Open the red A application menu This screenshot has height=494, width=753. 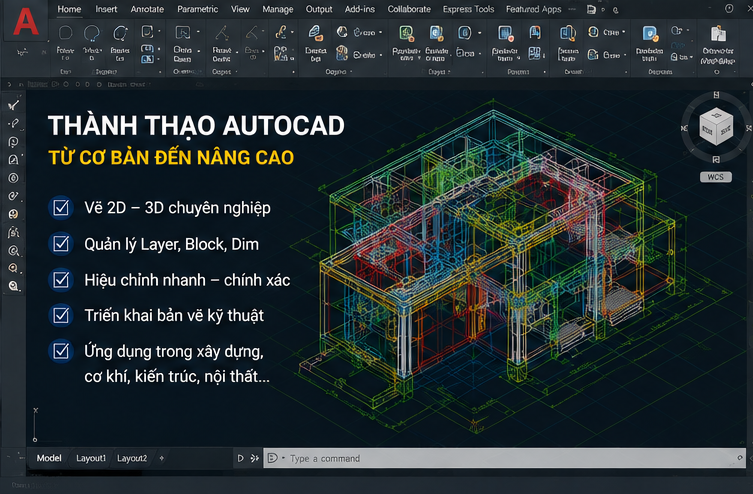pyautogui.click(x=25, y=22)
